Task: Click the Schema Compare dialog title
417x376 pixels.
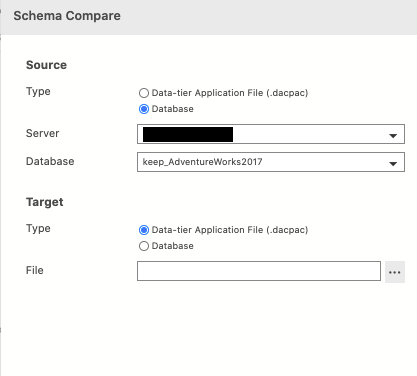Action: pyautogui.click(x=67, y=16)
